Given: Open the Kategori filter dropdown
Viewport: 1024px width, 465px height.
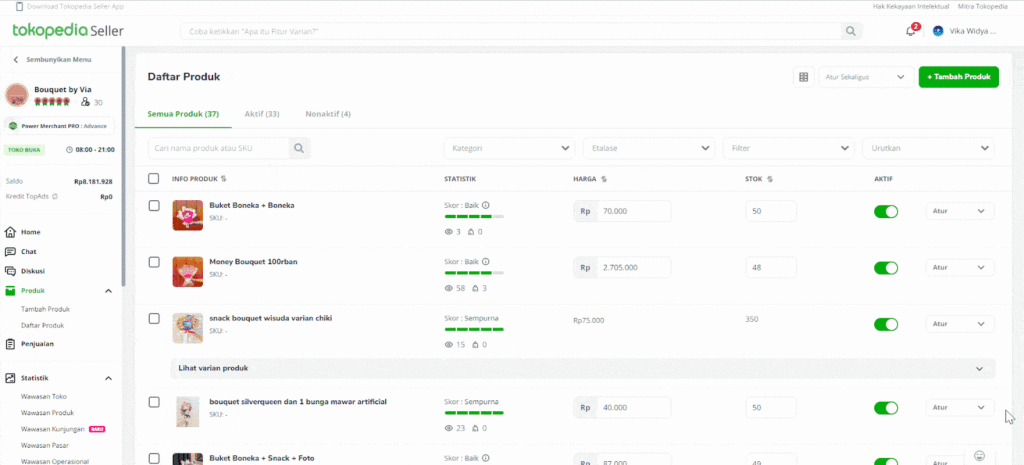Looking at the screenshot, I should 509,148.
